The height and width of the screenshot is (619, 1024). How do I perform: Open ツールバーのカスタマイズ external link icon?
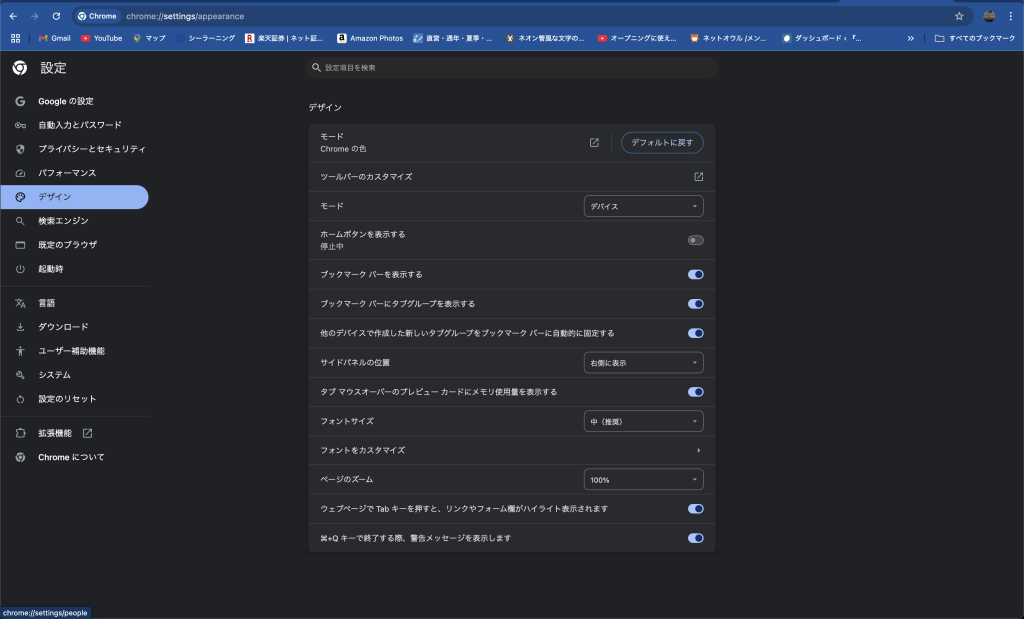click(x=698, y=177)
